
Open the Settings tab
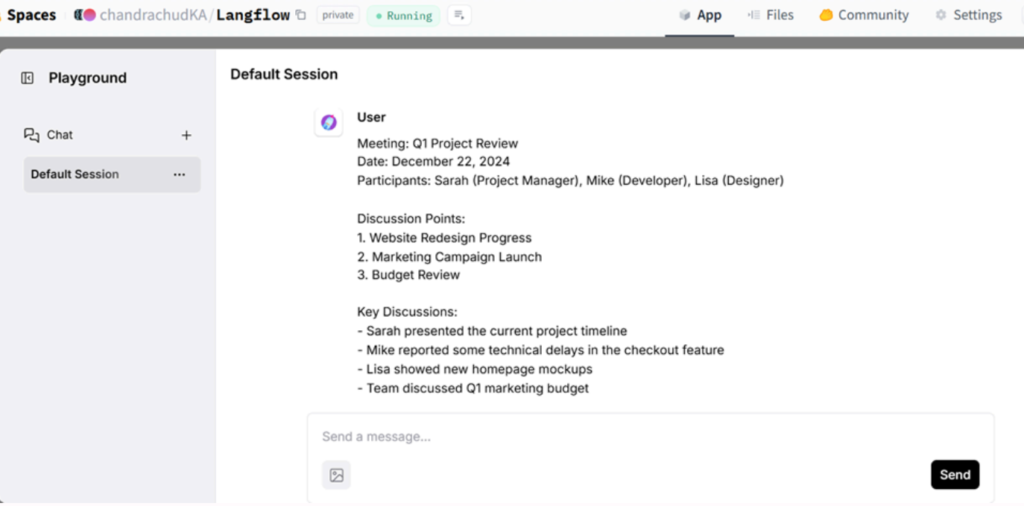tap(968, 15)
